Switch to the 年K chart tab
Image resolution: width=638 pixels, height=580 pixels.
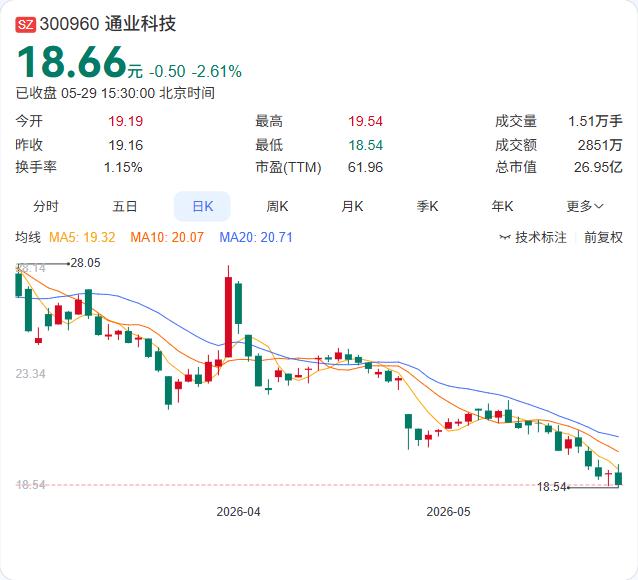pos(502,206)
